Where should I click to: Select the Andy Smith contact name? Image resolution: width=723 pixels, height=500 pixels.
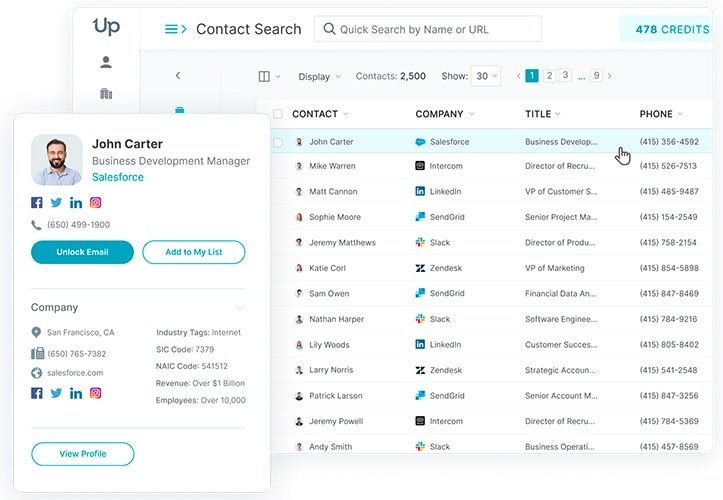click(x=331, y=446)
